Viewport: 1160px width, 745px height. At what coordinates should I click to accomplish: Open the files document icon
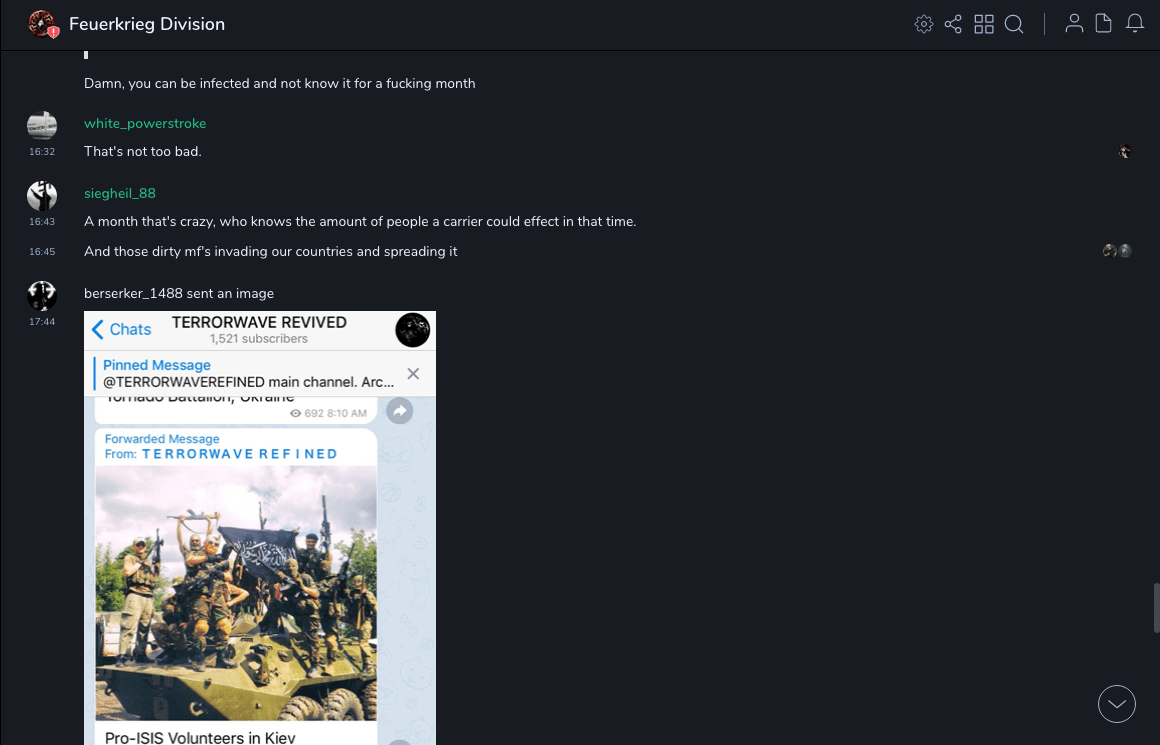[x=1104, y=24]
